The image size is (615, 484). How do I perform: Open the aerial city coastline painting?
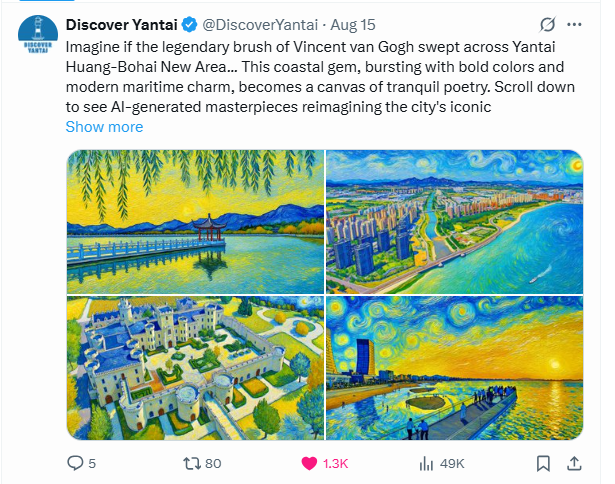tap(455, 222)
